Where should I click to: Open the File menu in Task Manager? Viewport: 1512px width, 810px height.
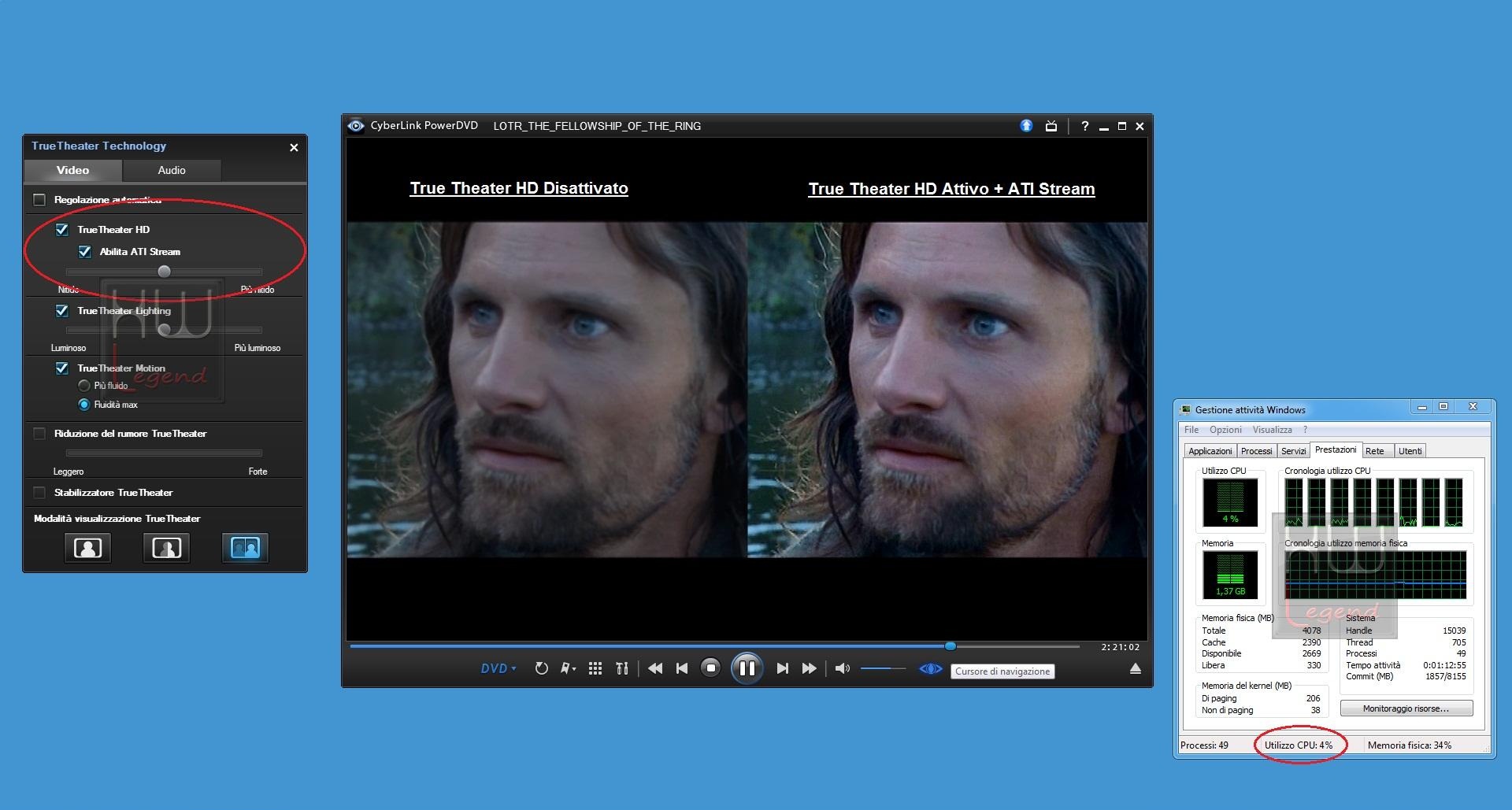(1191, 430)
